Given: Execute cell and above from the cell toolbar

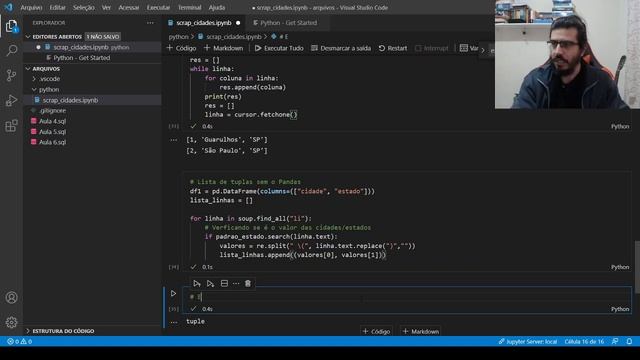Looking at the screenshot, I should 197,283.
